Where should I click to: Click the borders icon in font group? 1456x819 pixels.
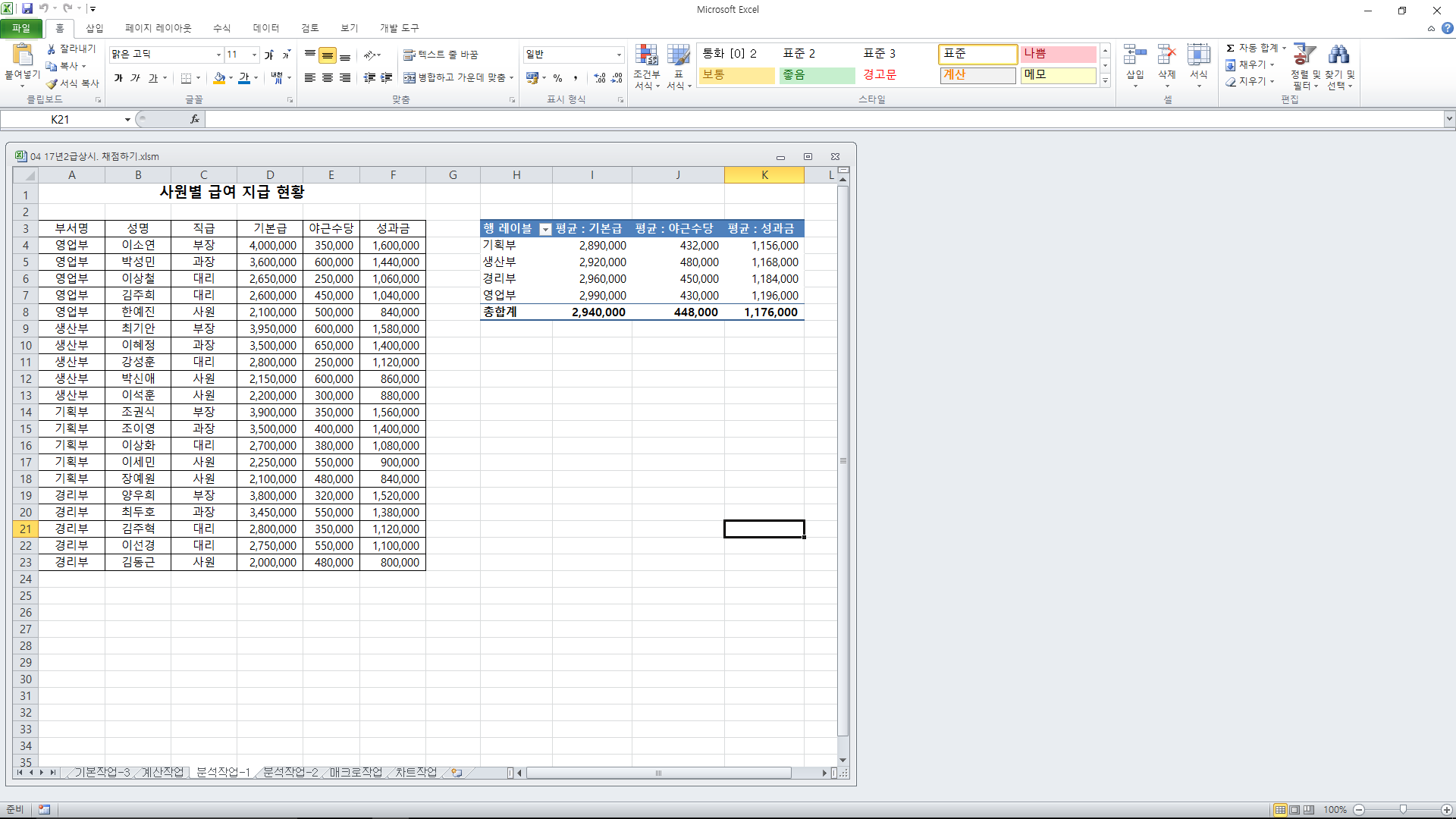point(186,78)
